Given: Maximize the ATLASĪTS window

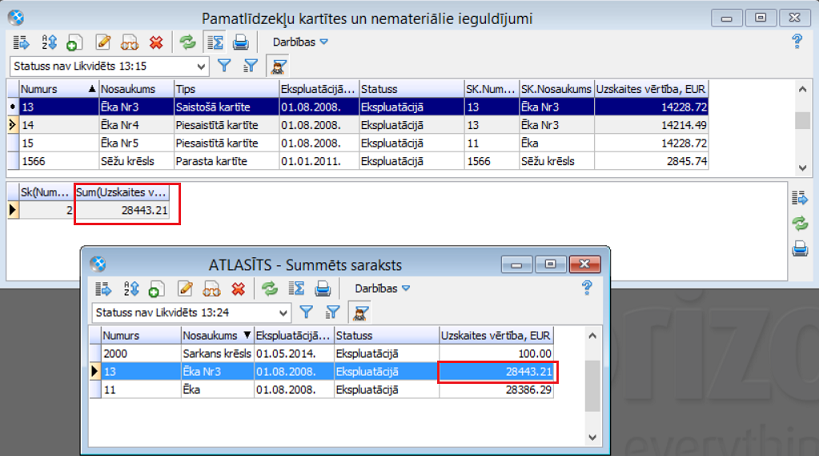Looking at the screenshot, I should tap(550, 264).
